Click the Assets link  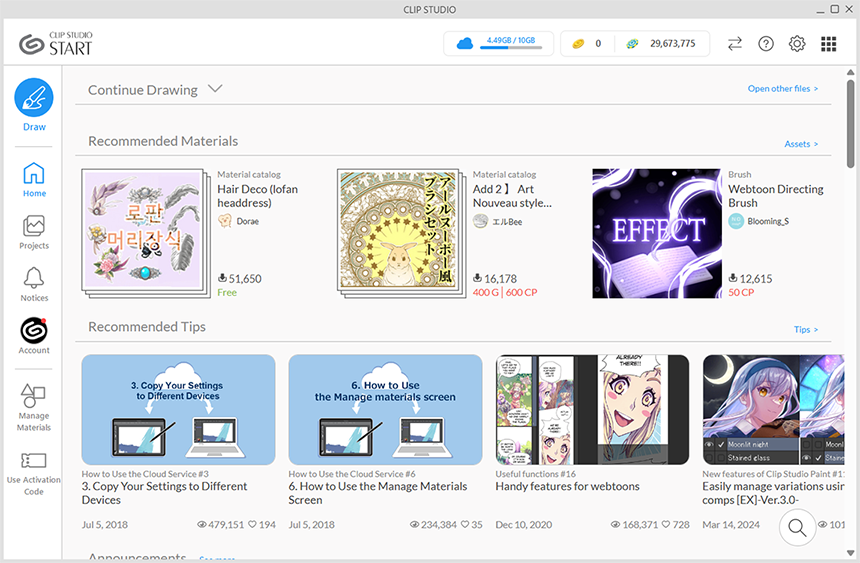coord(800,144)
